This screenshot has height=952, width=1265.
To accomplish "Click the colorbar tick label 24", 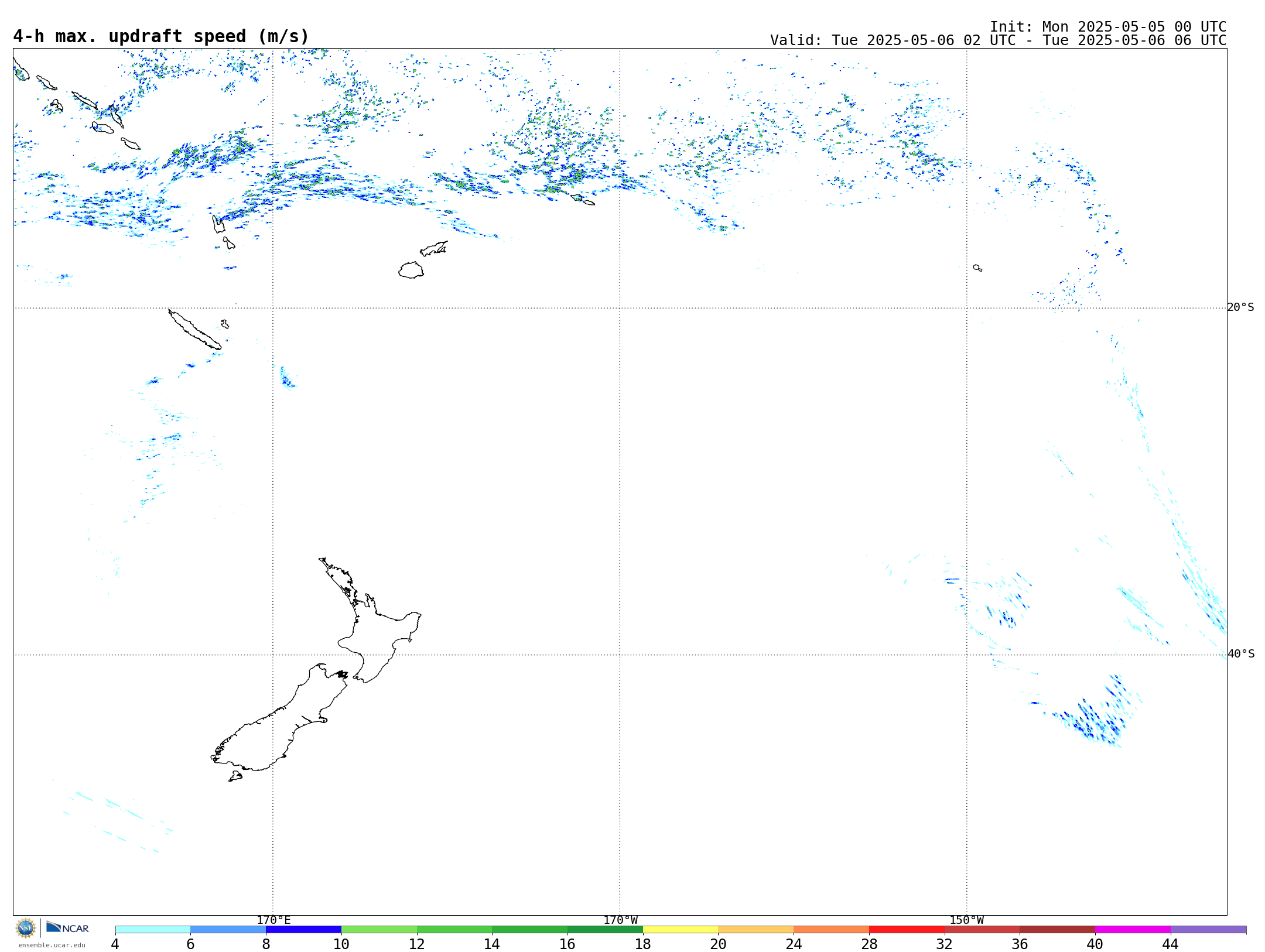I will pyautogui.click(x=794, y=944).
